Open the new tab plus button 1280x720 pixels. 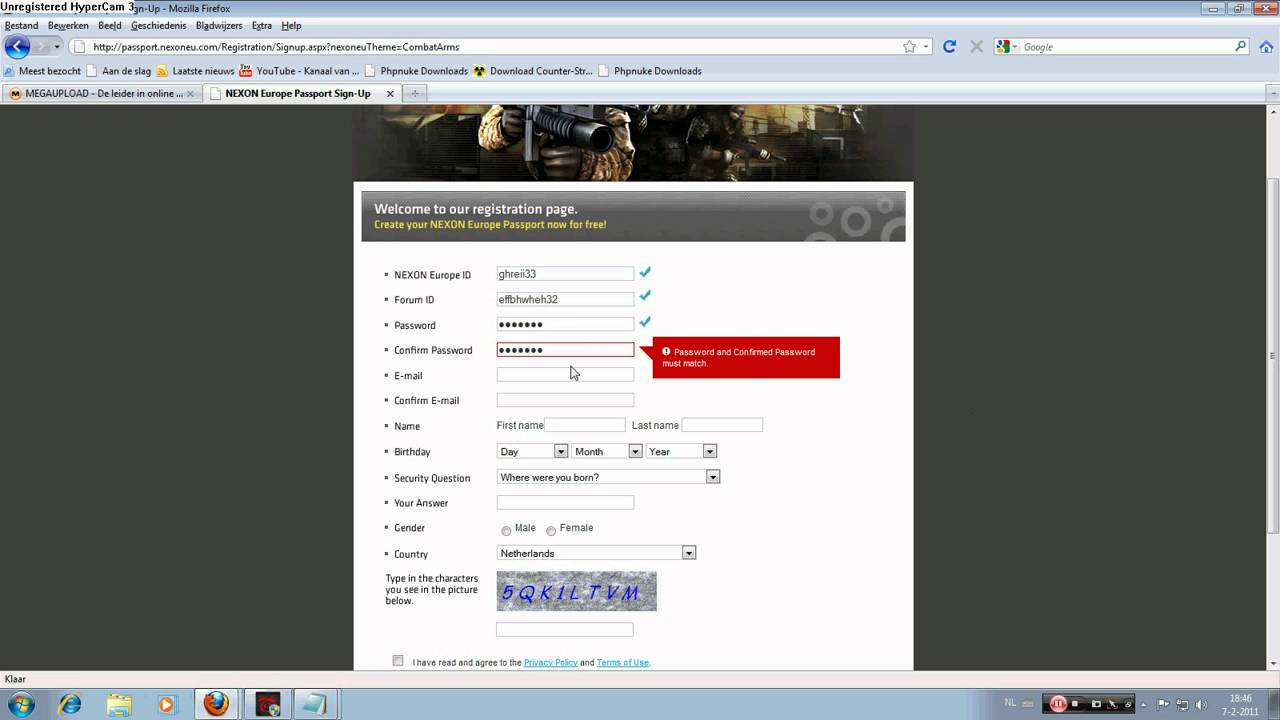pos(414,93)
